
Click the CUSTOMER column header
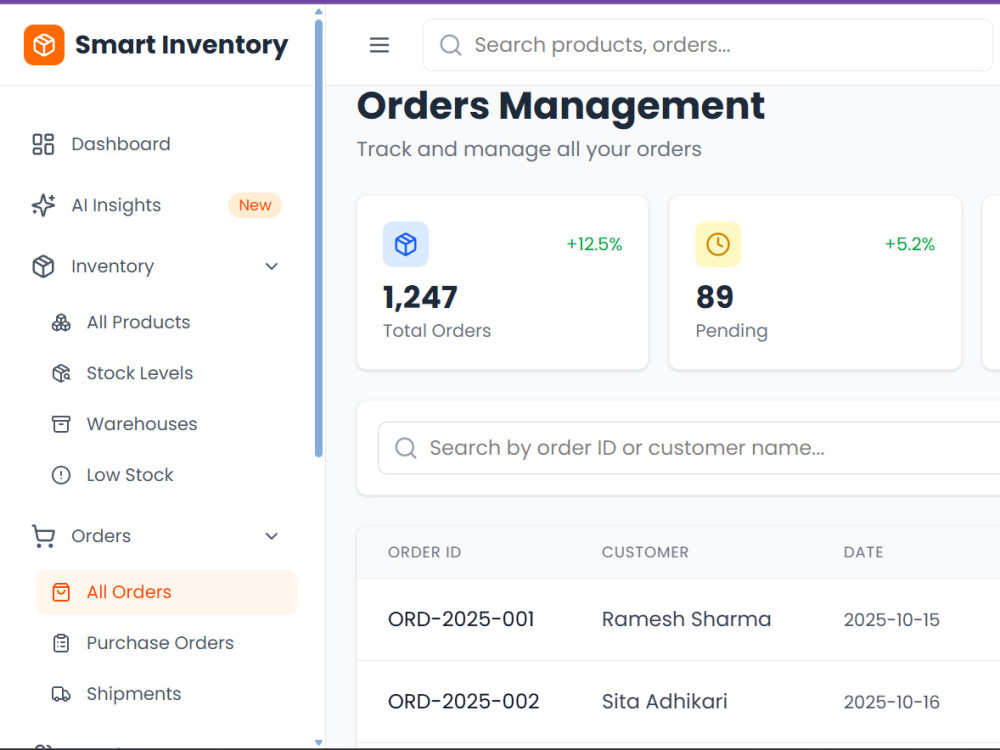pyautogui.click(x=645, y=552)
